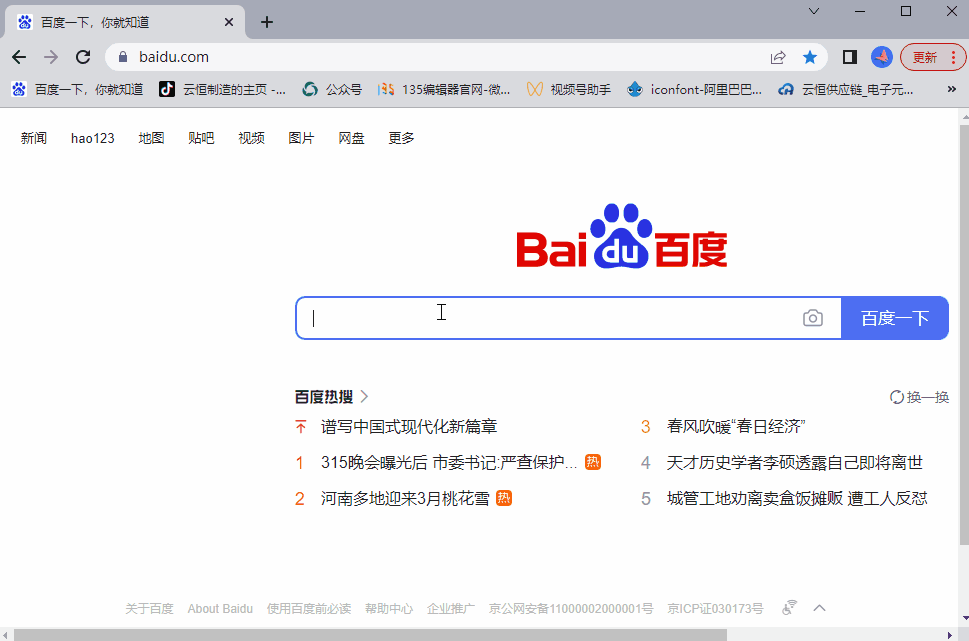Click the 换一换 refresh hot searches
The height and width of the screenshot is (641, 969).
(919, 397)
